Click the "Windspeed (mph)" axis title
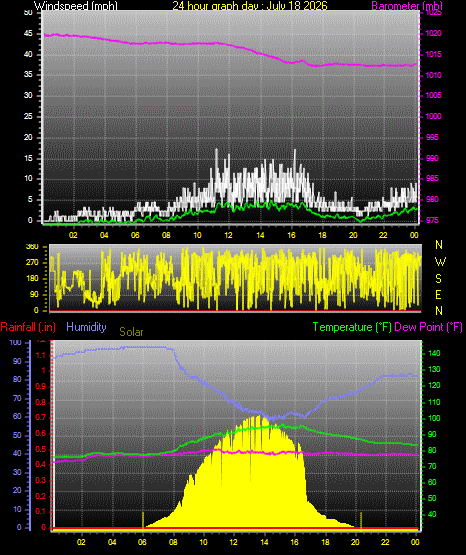Viewport: 466px width, 555px height. (75, 6)
